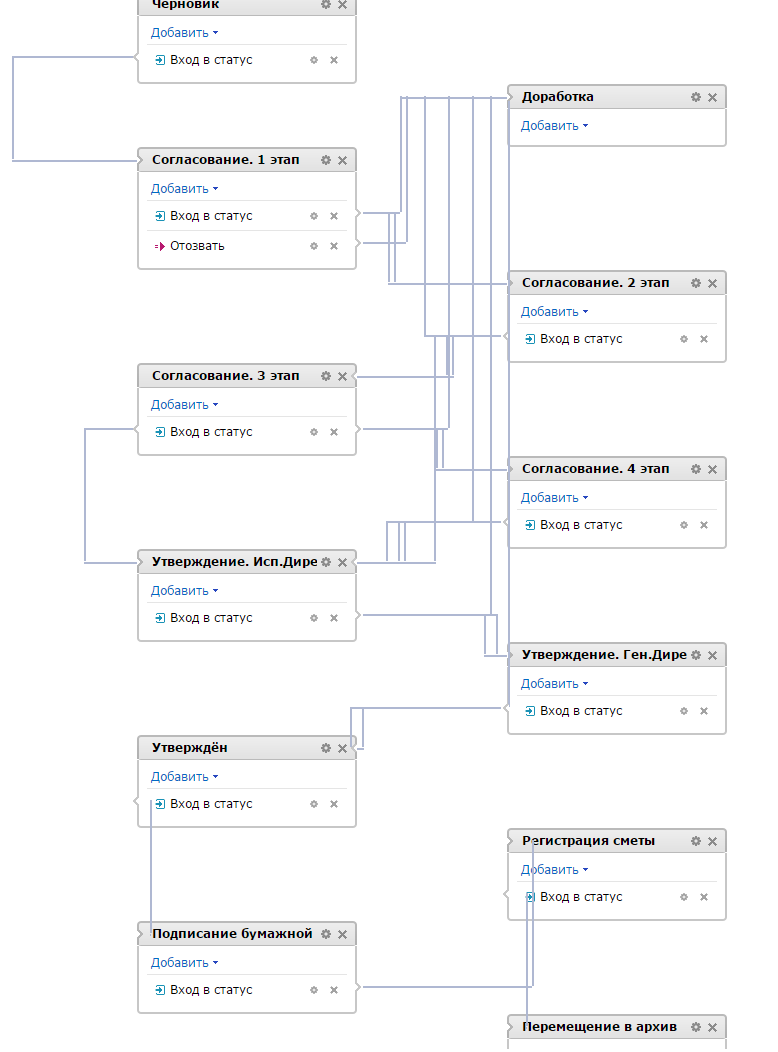Open settings of Перемещение в архив block
The image size is (778, 1052).
click(696, 1027)
